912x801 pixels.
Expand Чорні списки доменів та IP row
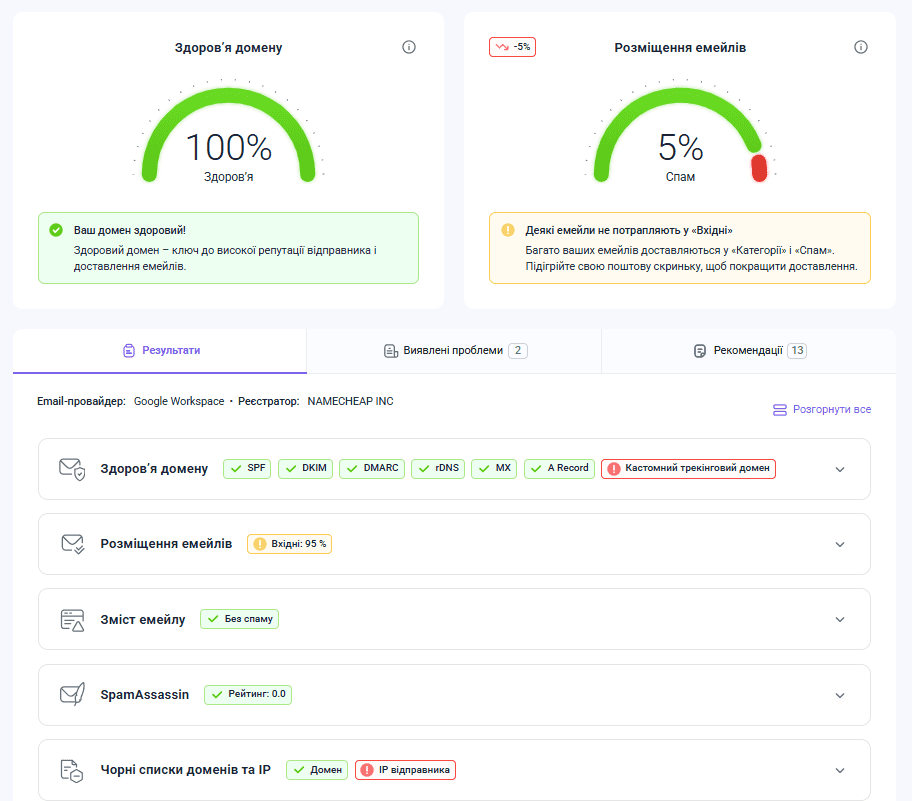click(x=840, y=770)
